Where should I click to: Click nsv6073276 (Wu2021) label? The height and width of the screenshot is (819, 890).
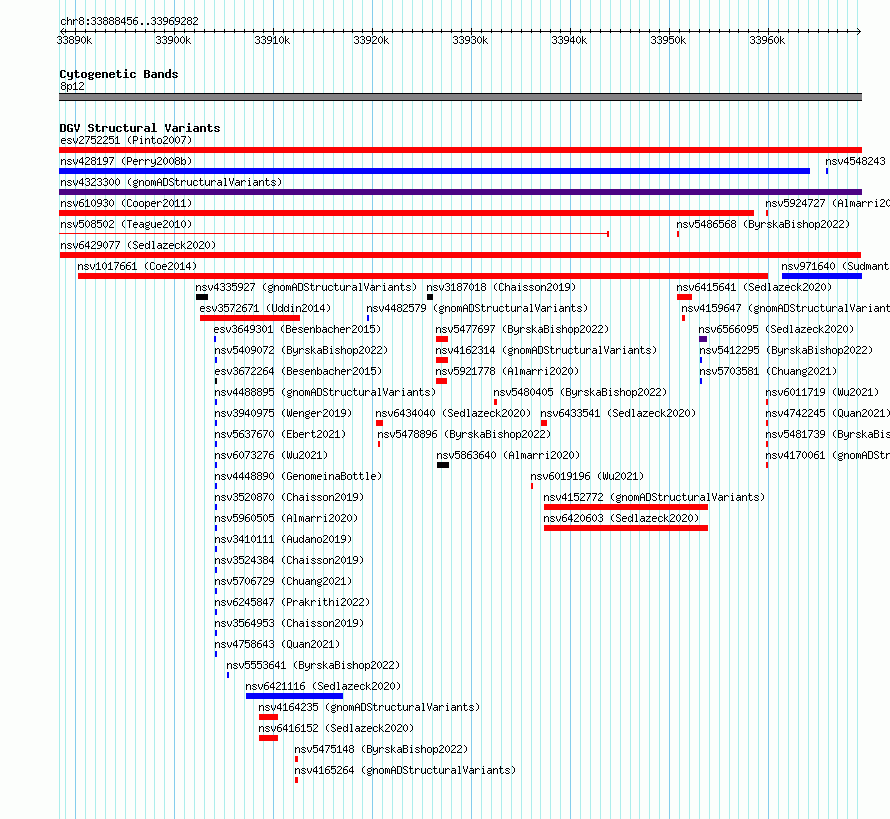pyautogui.click(x=271, y=455)
